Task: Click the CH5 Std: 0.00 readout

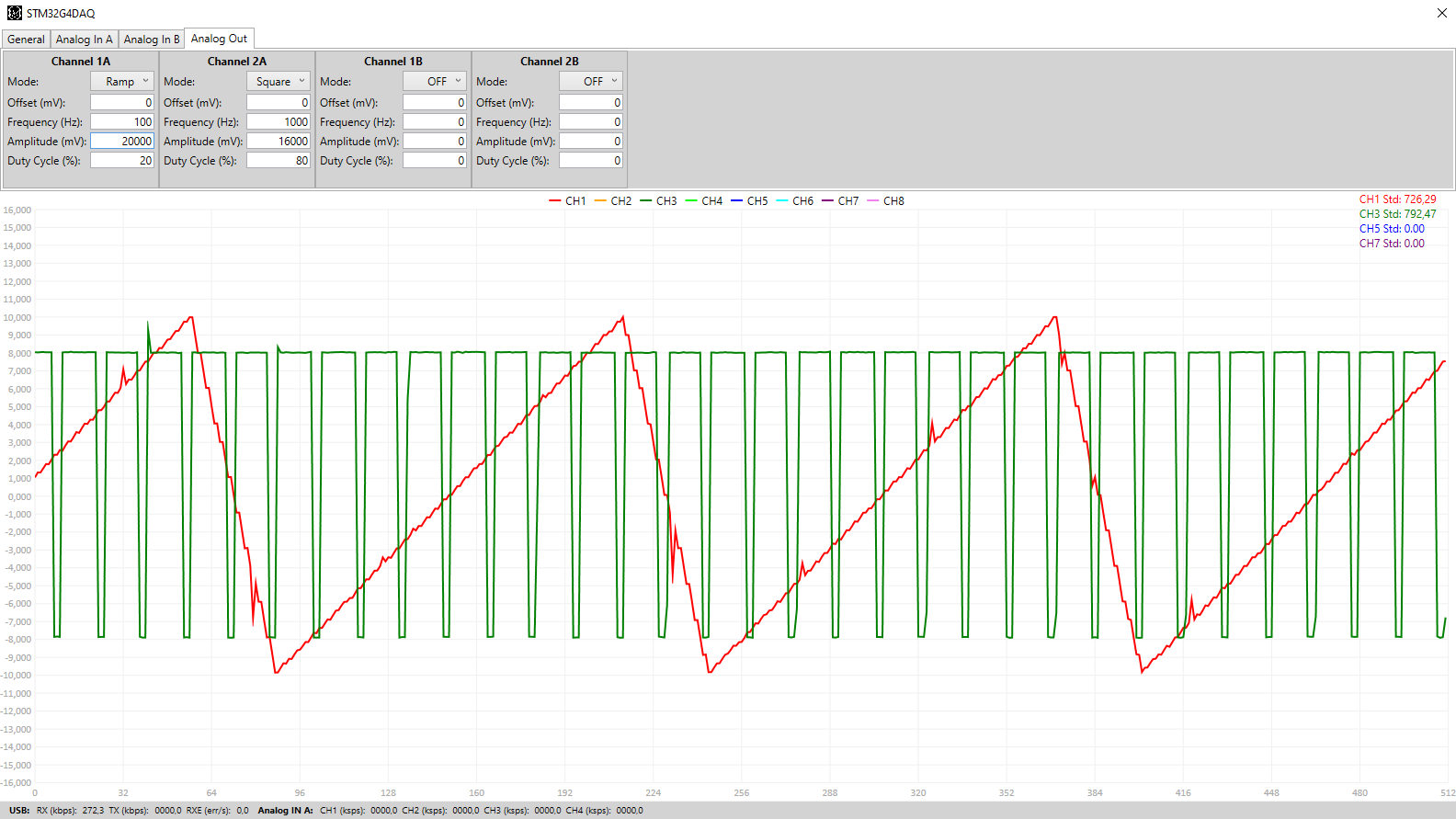Action: click(1392, 228)
